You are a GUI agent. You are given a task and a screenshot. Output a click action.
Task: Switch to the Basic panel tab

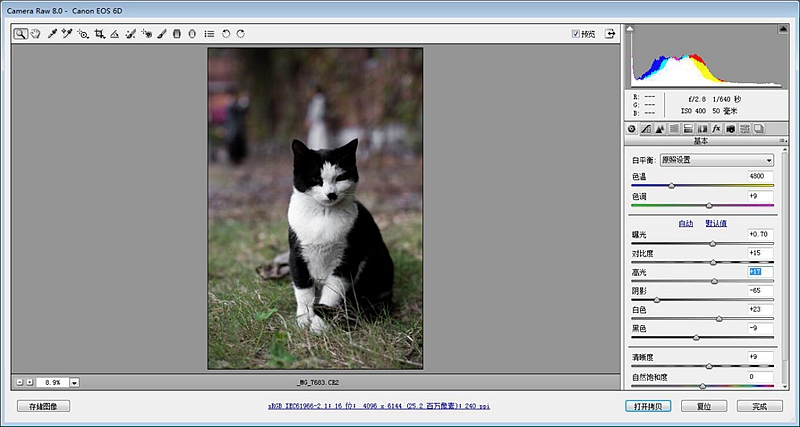coord(632,129)
